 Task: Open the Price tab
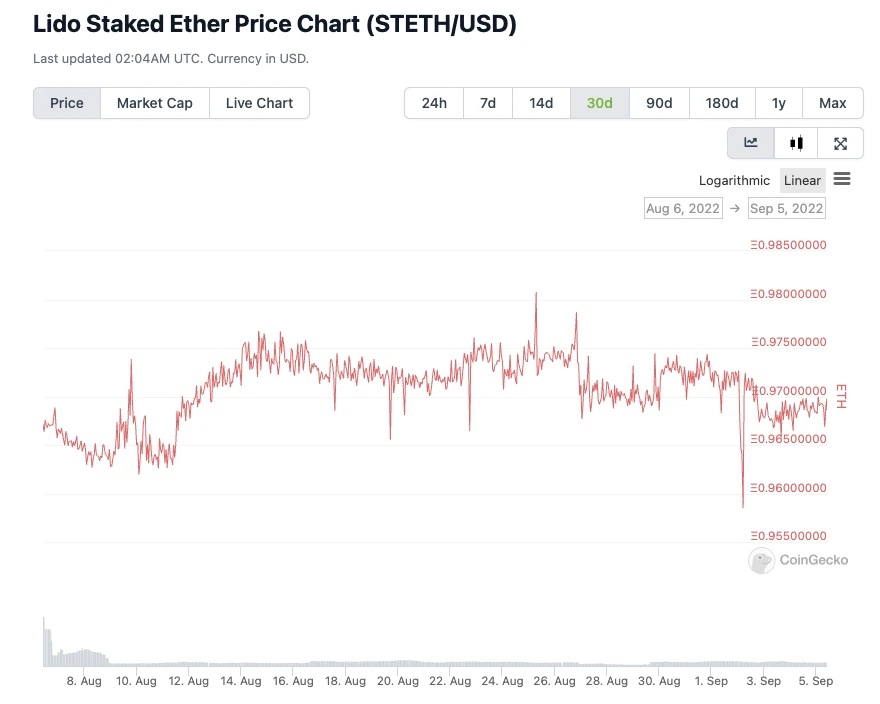(x=67, y=103)
